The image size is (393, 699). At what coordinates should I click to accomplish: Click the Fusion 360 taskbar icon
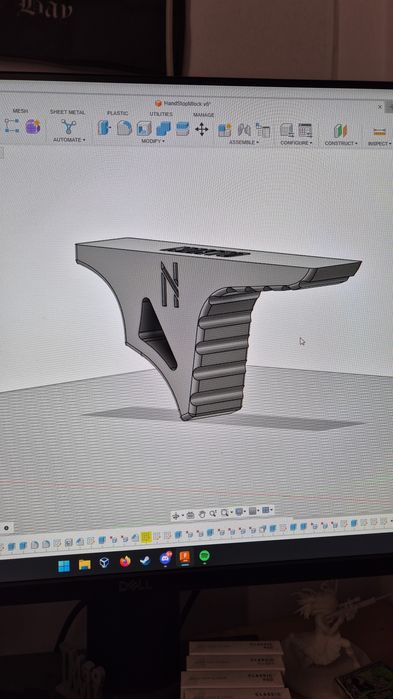point(184,557)
